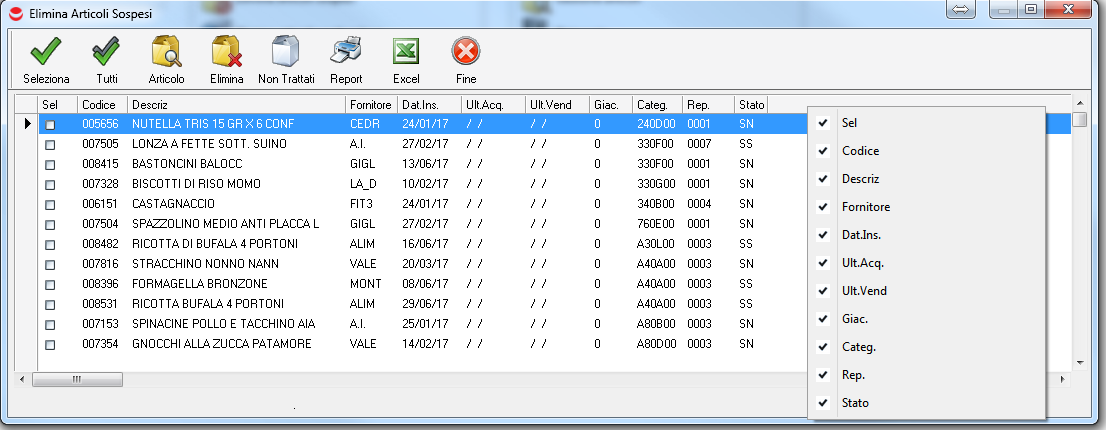This screenshot has height=430, width=1106.
Task: Click the horizontal scrollbar thumb
Action: (x=77, y=380)
